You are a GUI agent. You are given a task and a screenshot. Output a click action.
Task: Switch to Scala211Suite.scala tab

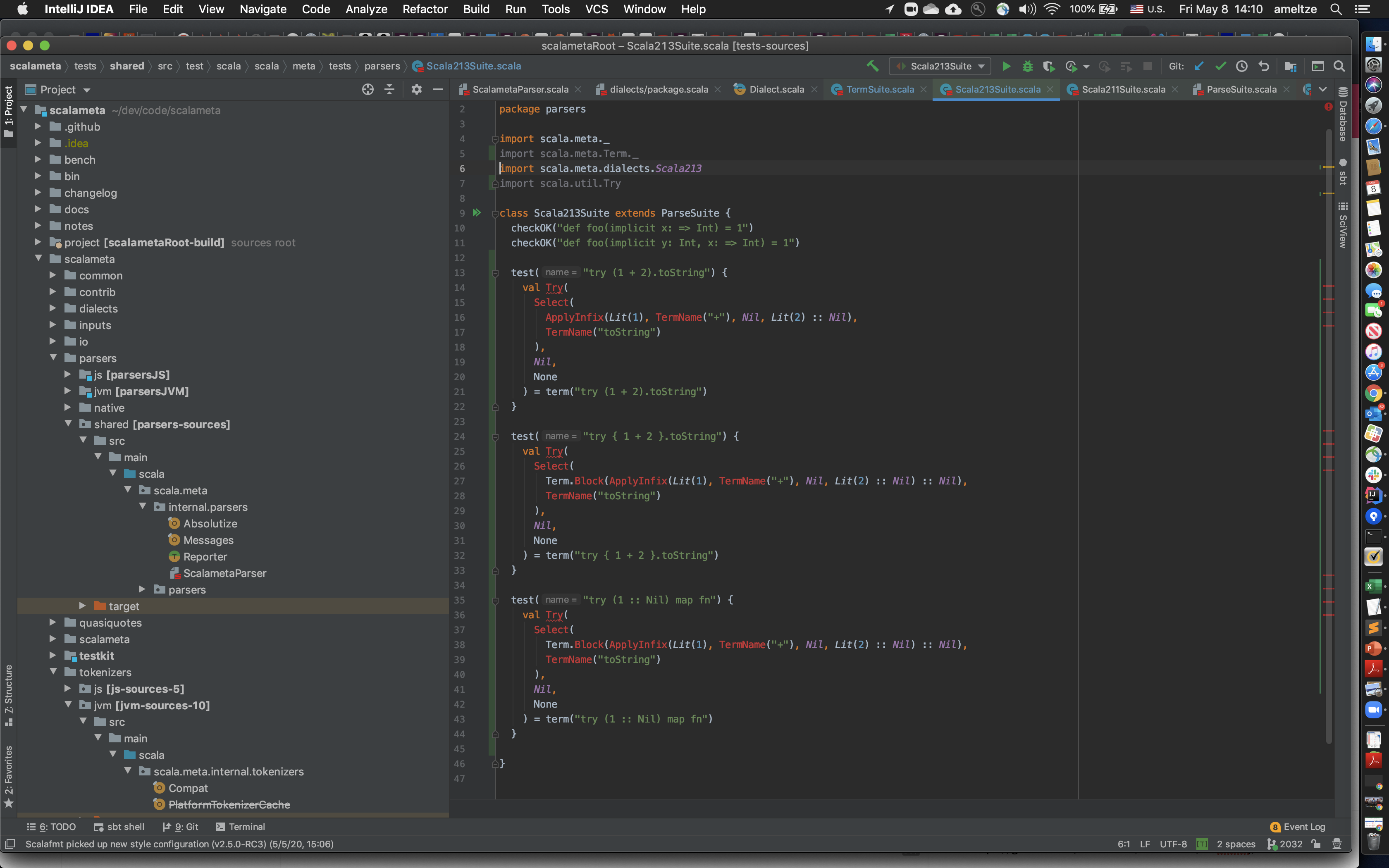pyautogui.click(x=1123, y=89)
